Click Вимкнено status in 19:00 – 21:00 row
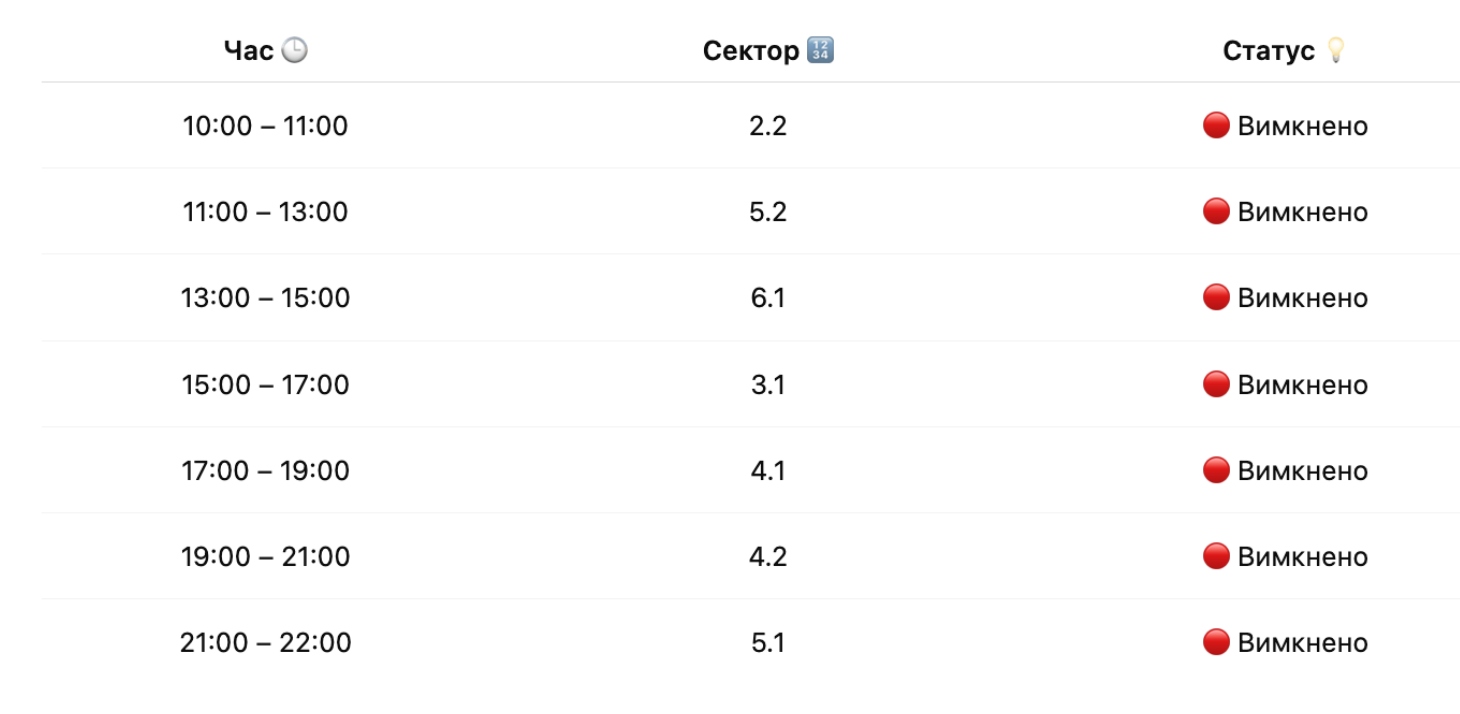Image resolution: width=1460 pixels, height=714 pixels. (1302, 557)
